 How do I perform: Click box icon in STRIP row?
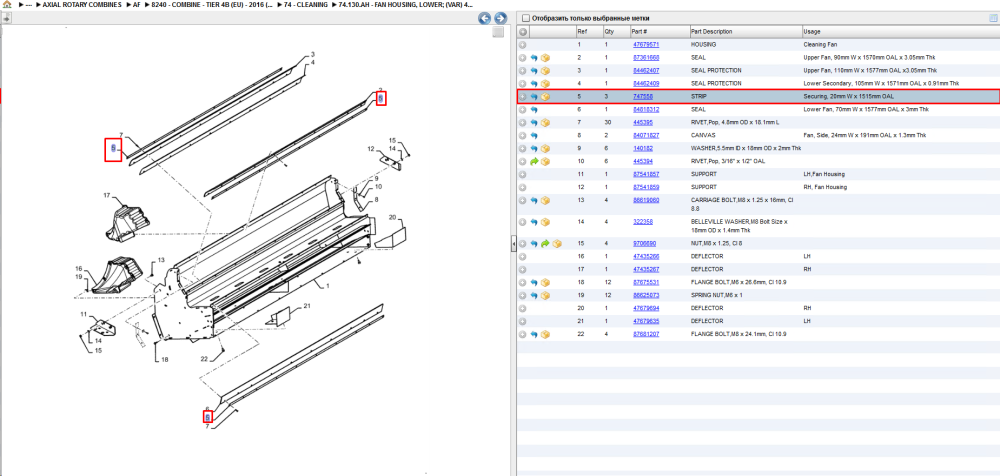pyautogui.click(x=545, y=97)
